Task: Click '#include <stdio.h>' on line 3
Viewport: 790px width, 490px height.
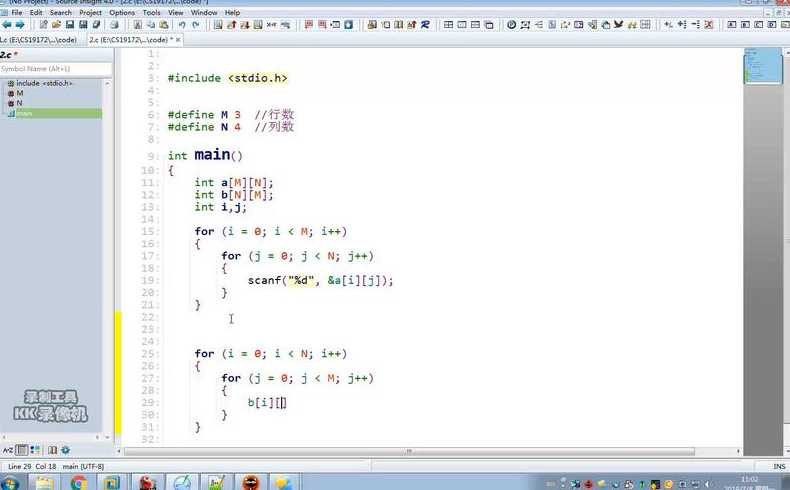Action: [227, 78]
